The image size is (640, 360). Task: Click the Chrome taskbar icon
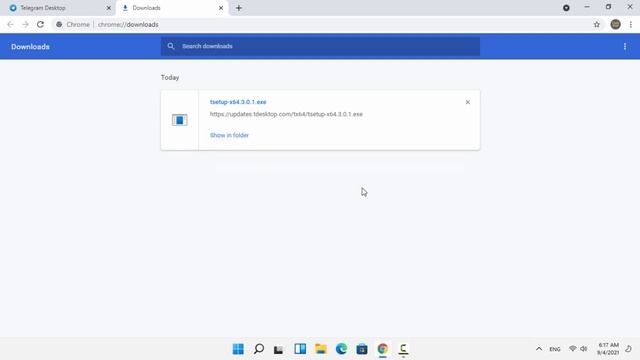(382, 349)
